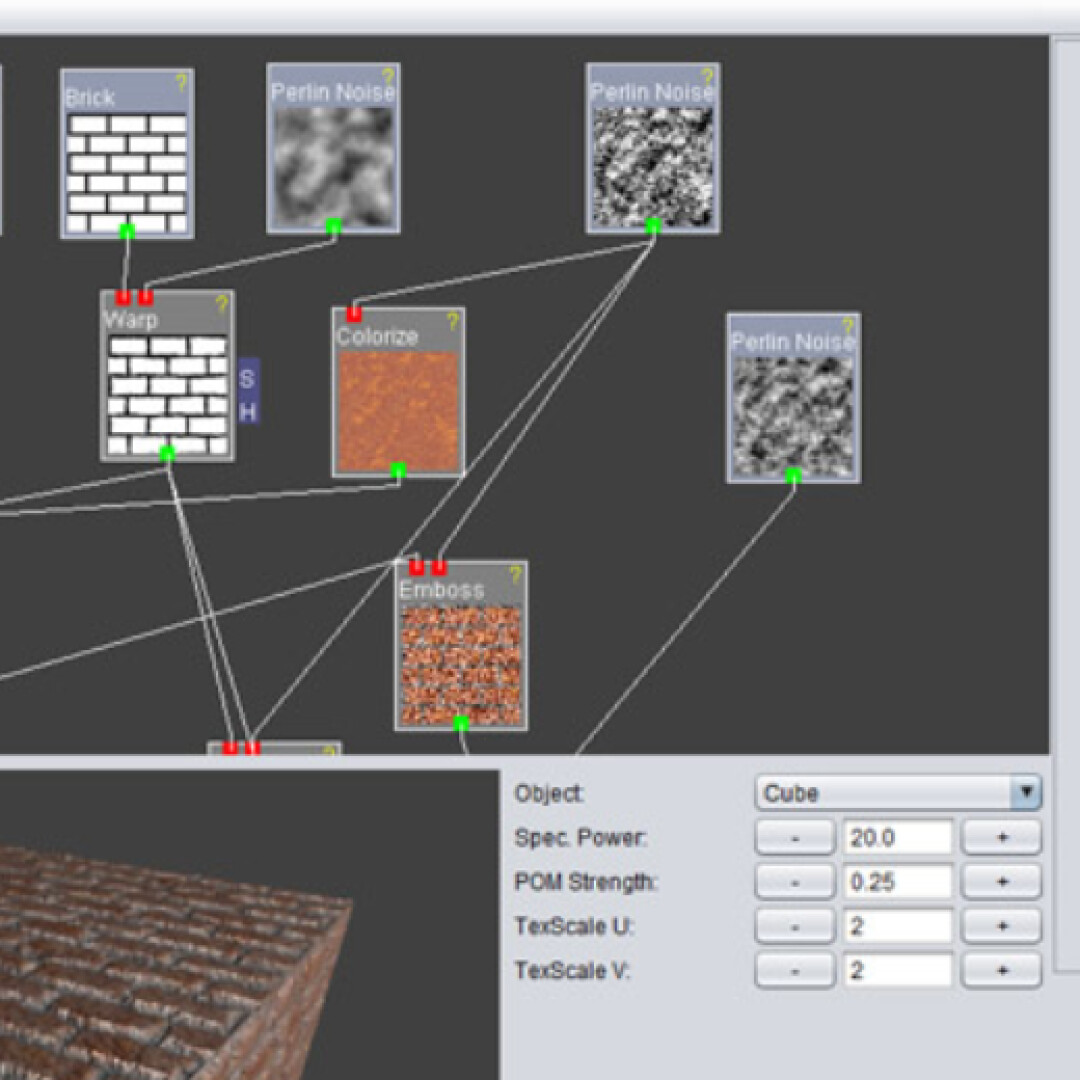Click the green output port on Colorize node
The image size is (1080, 1080).
(398, 470)
